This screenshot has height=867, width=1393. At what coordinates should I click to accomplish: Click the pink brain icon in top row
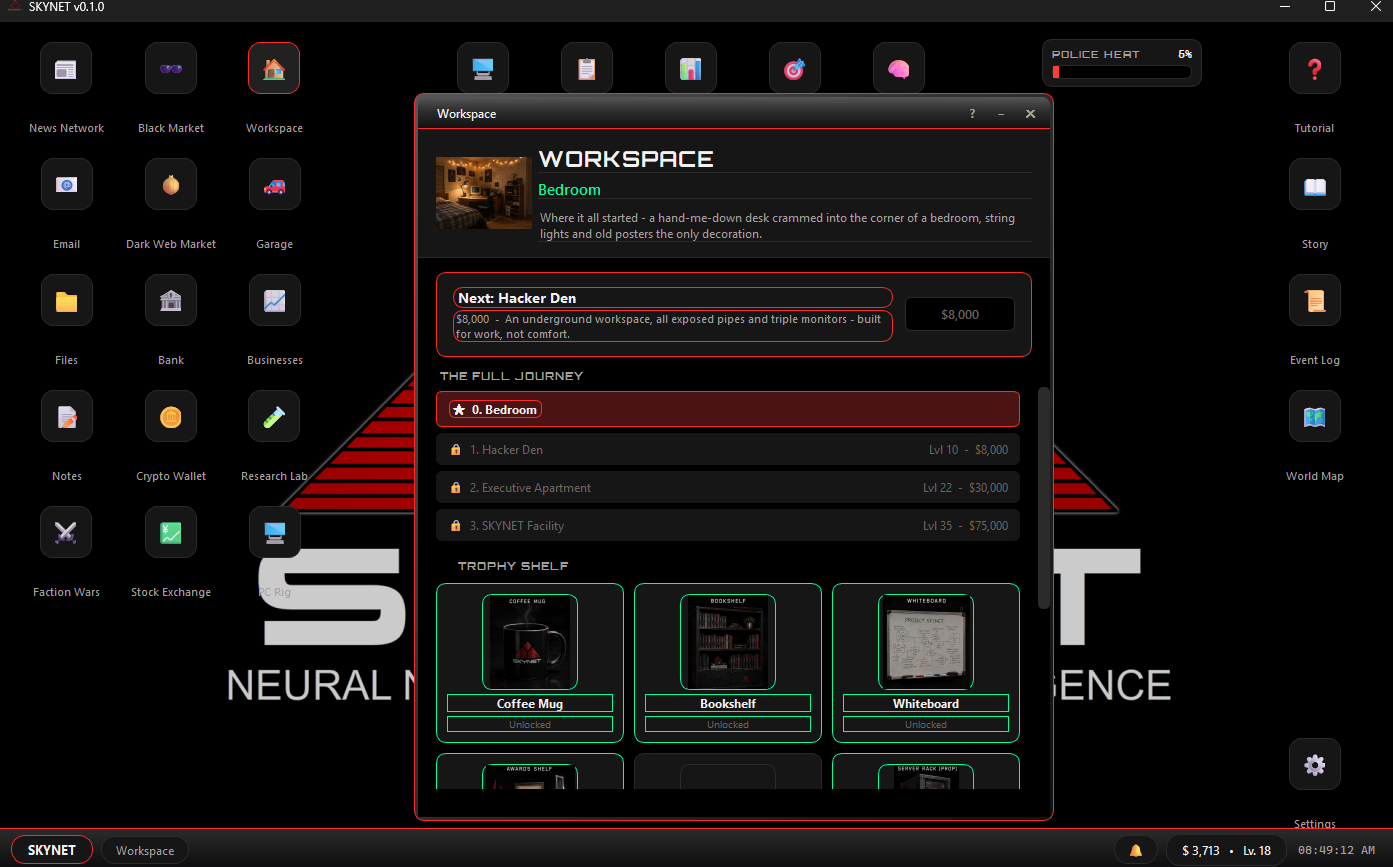(x=899, y=69)
